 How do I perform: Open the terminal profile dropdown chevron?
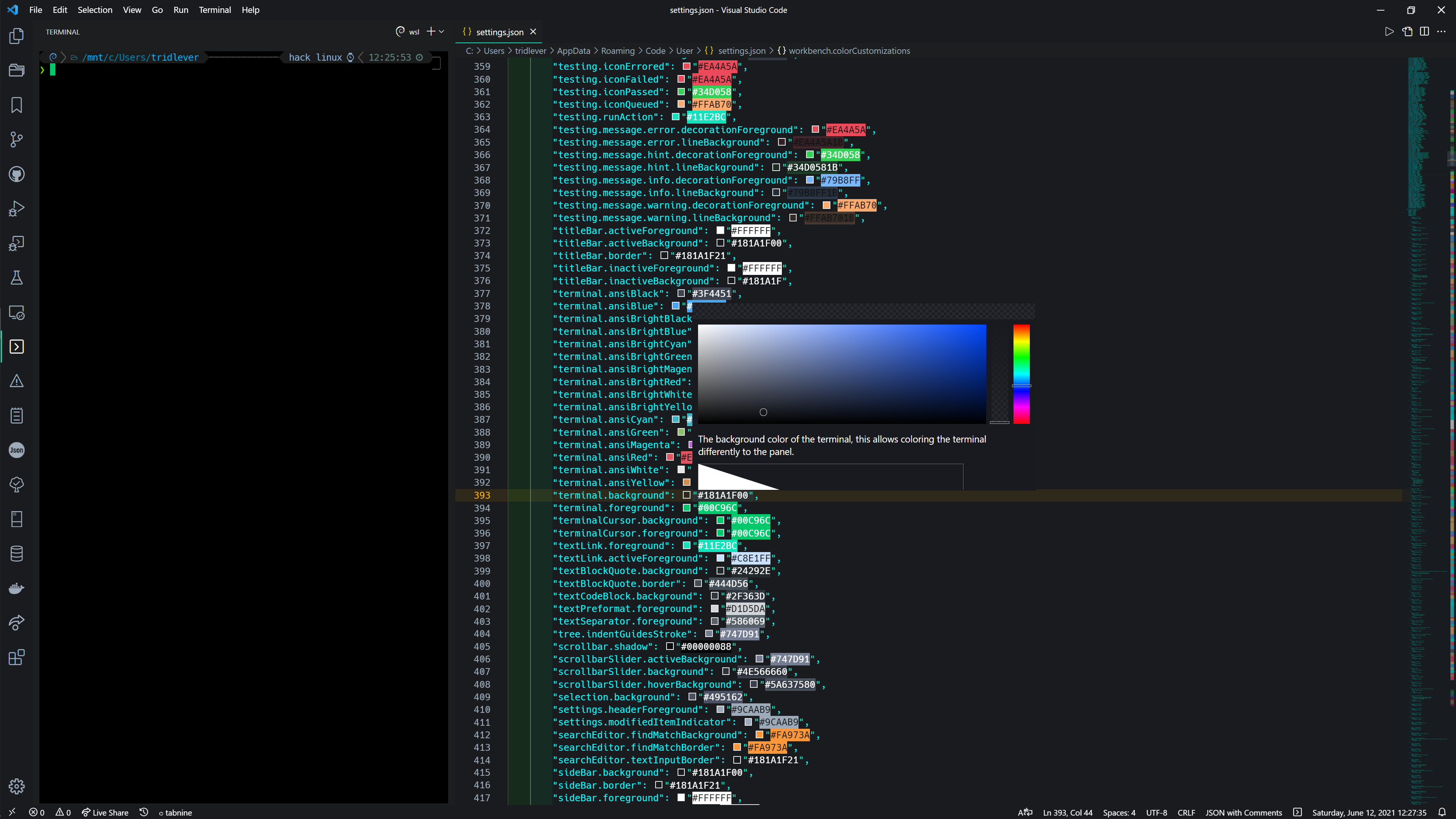(x=441, y=31)
